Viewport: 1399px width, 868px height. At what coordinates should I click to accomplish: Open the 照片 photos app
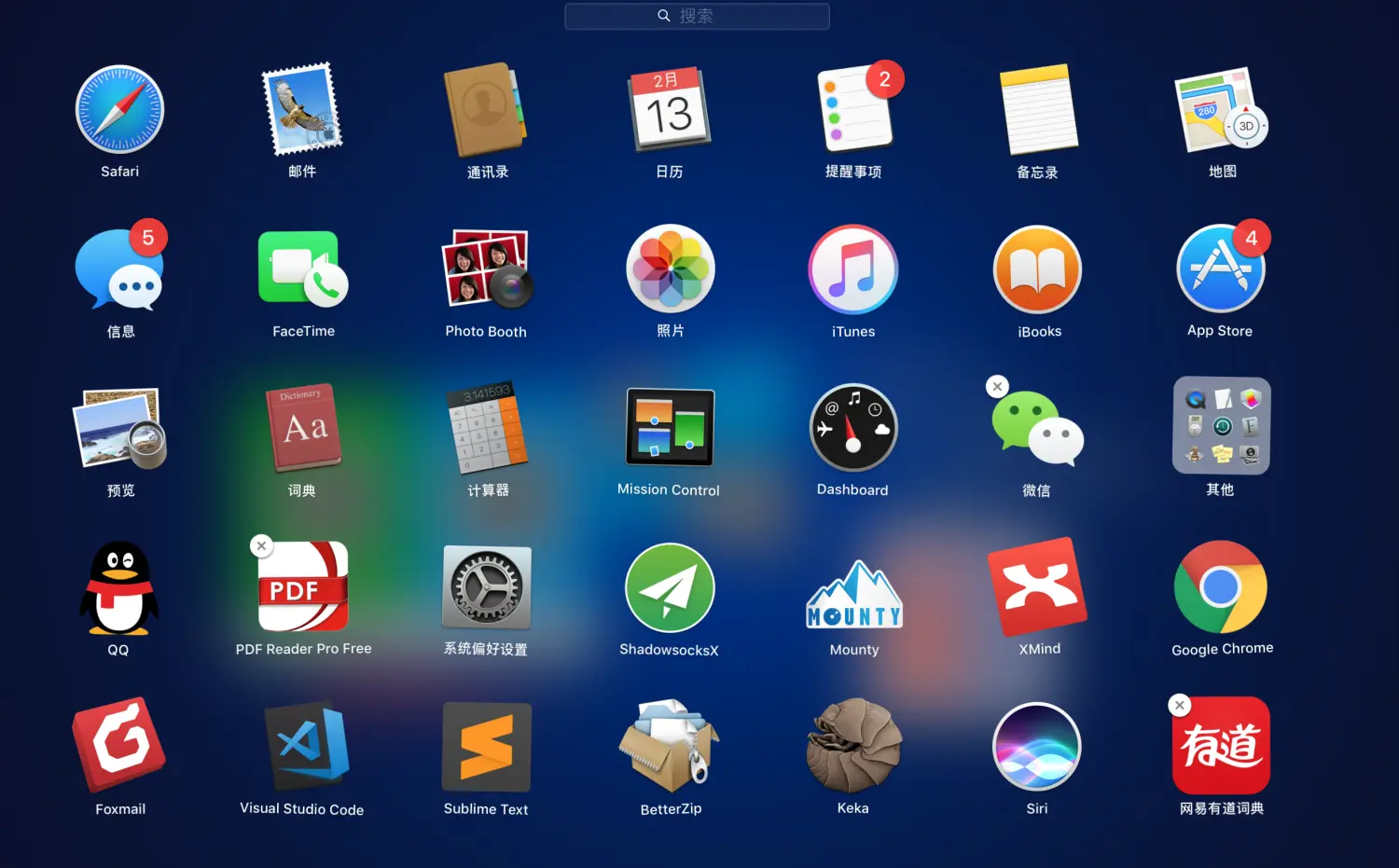(x=671, y=269)
